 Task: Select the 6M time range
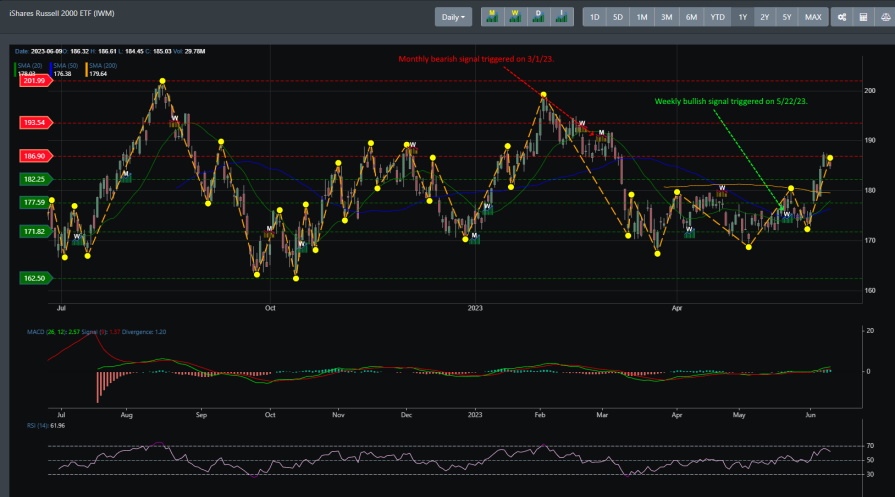tap(691, 17)
